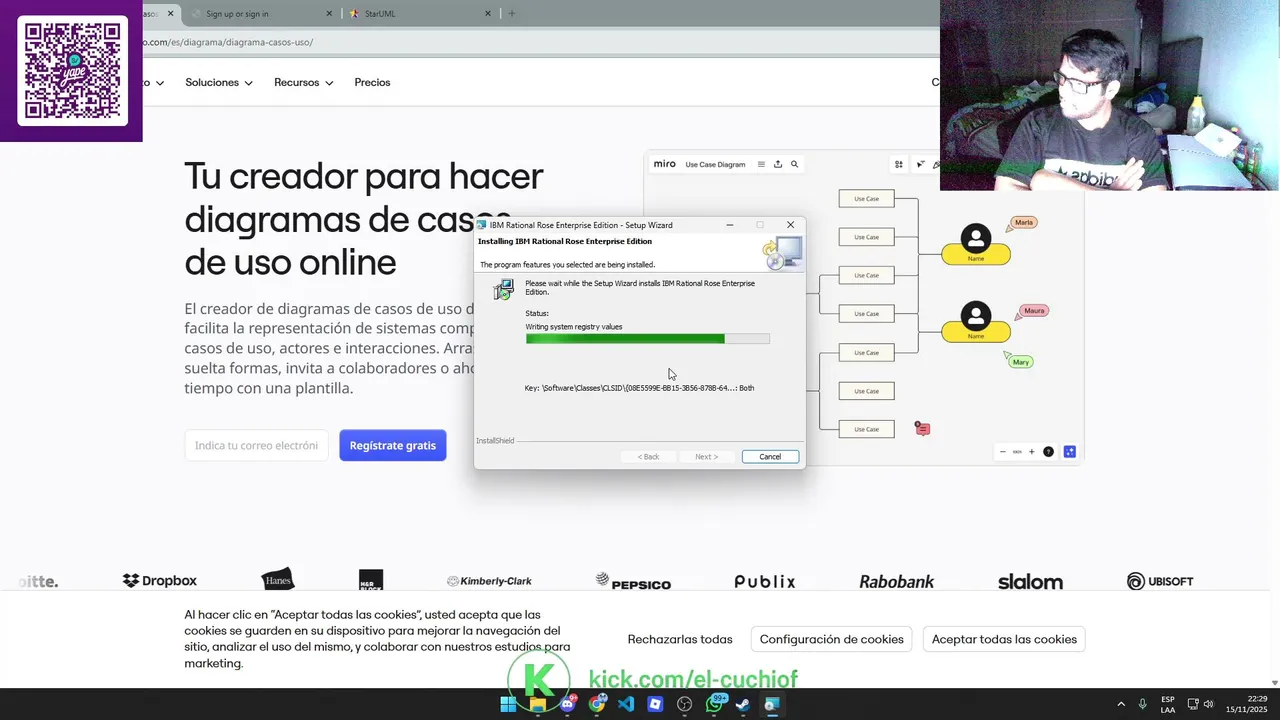Click the zoom in plus in miro preview
1280x720 pixels.
[1032, 452]
